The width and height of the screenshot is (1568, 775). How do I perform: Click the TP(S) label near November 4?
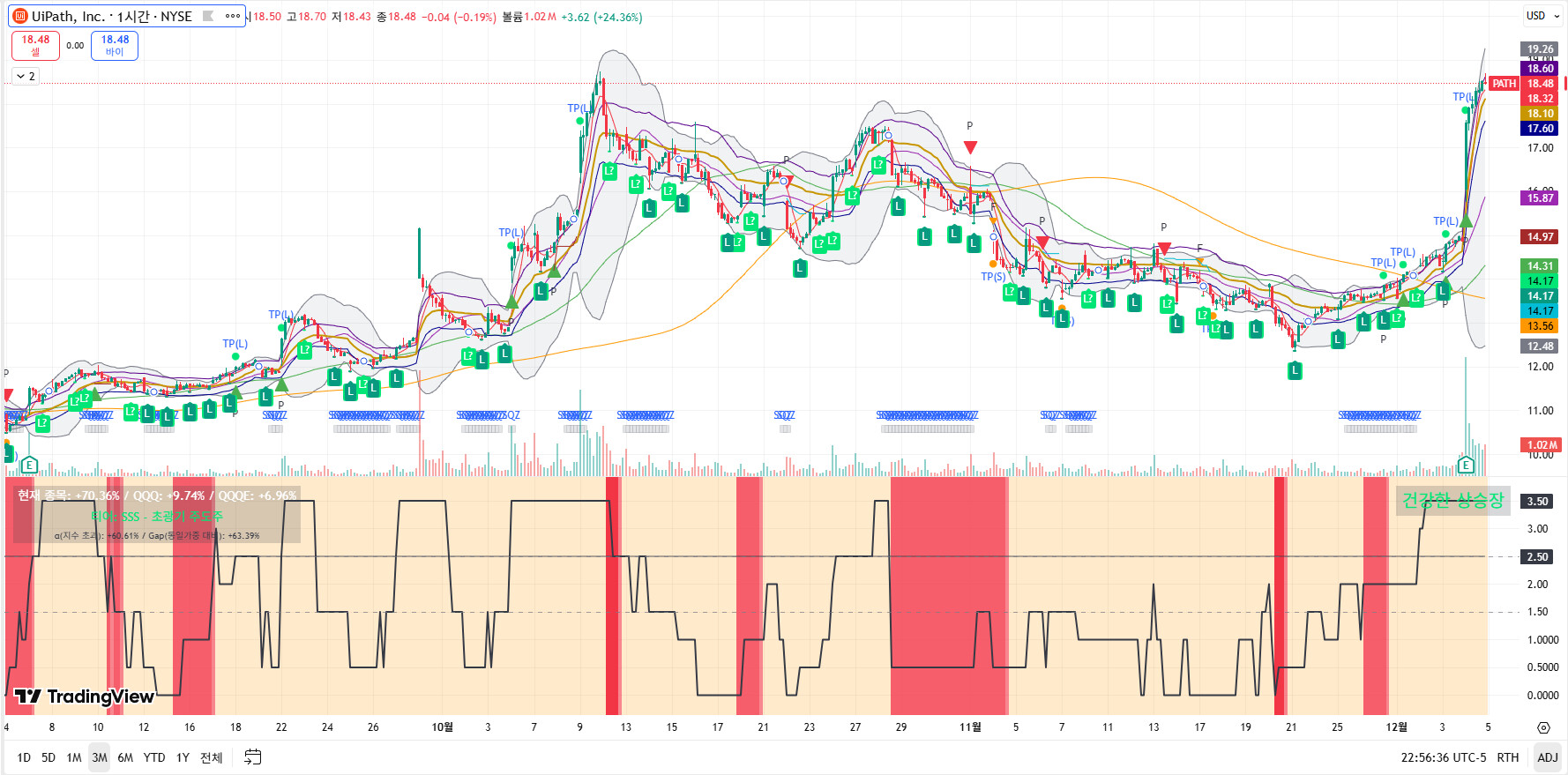[993, 277]
